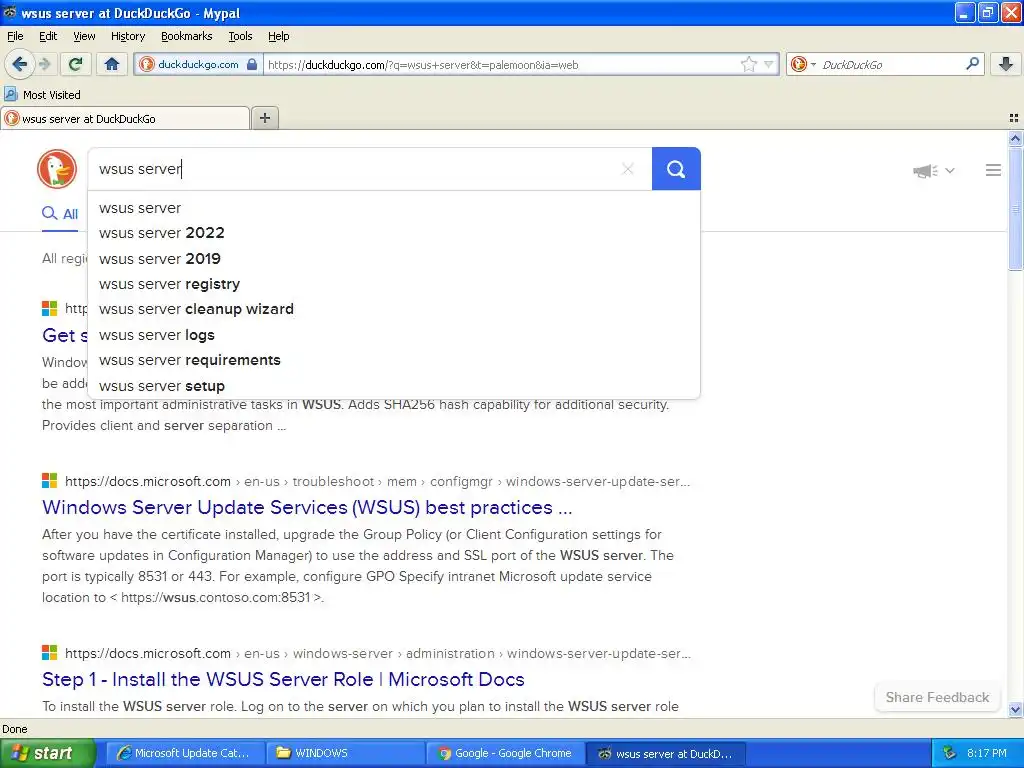Open the Help menu

(278, 36)
